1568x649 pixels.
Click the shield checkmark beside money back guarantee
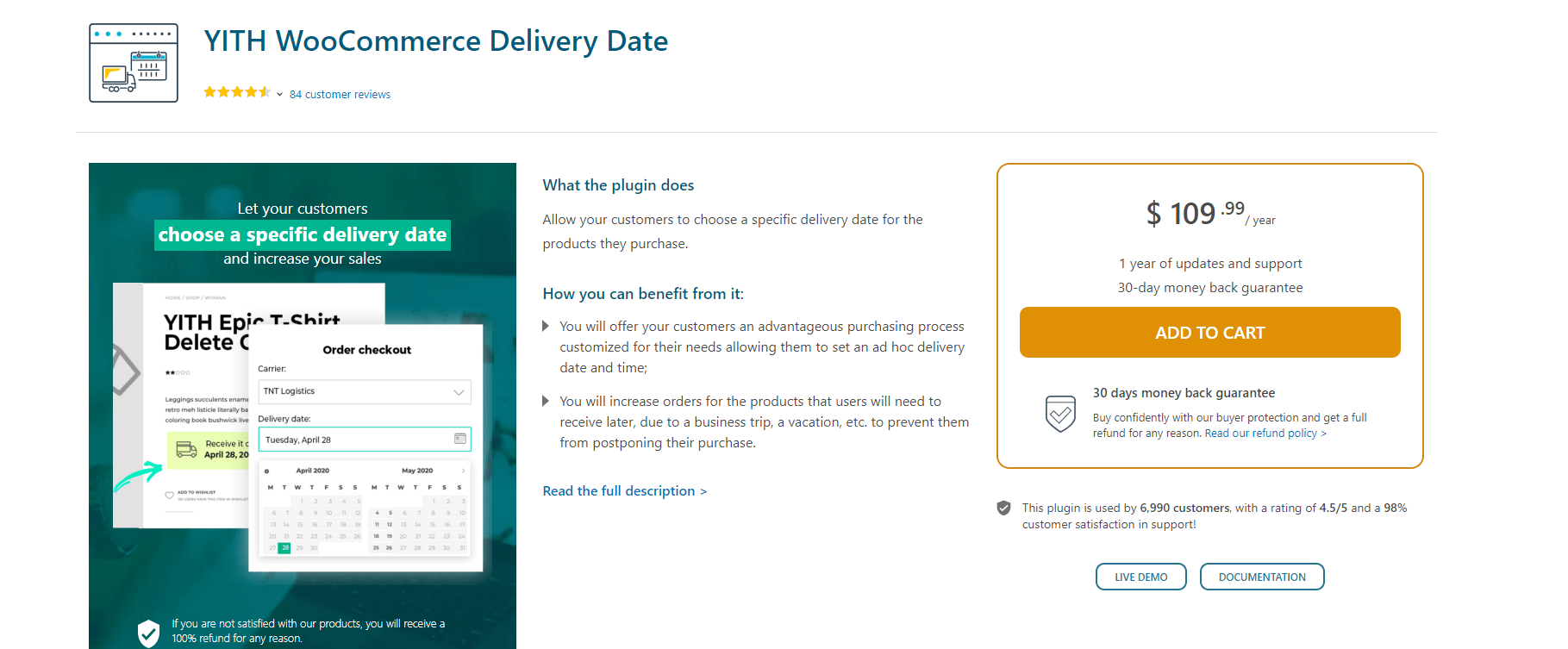pos(1060,414)
